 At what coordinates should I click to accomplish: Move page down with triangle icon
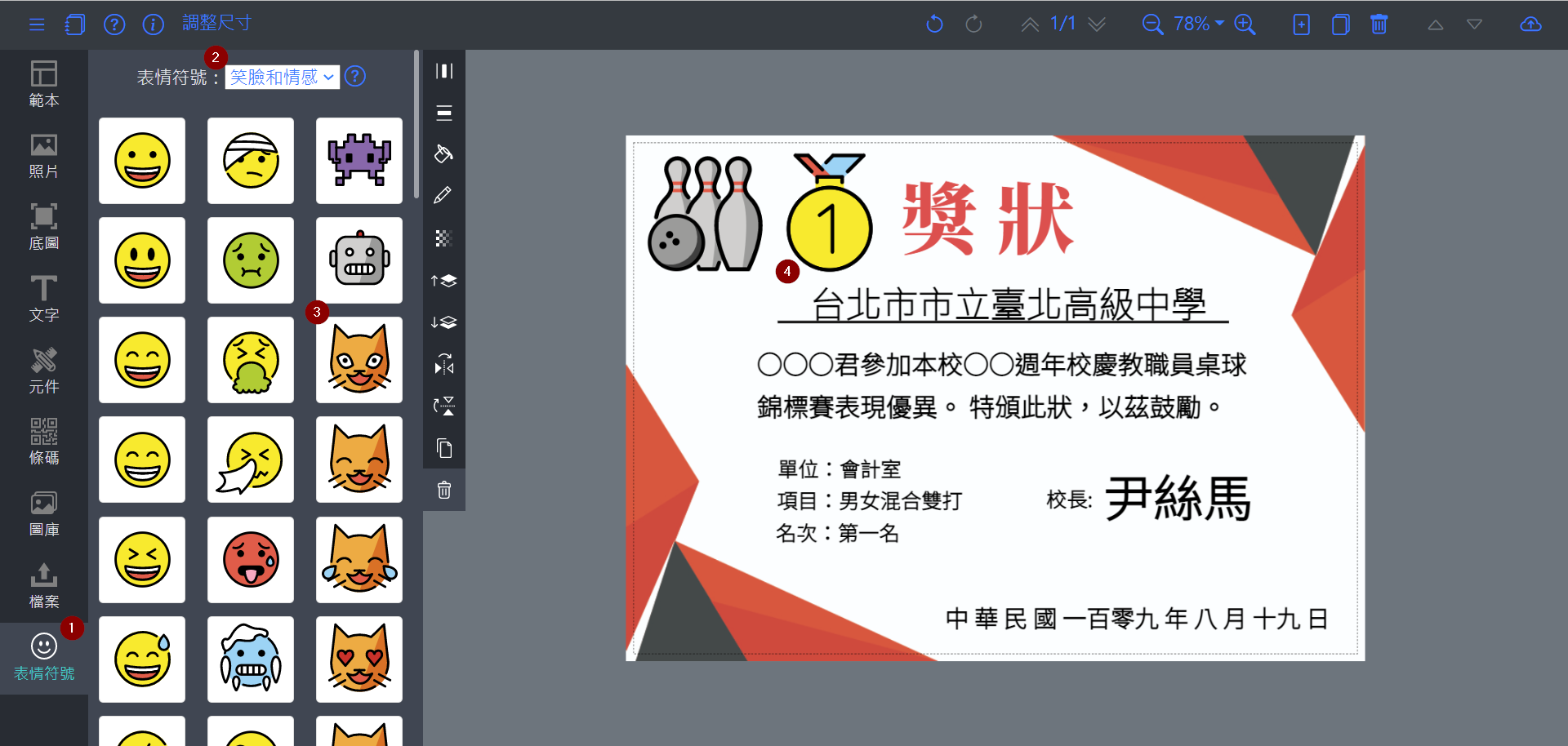1474,24
